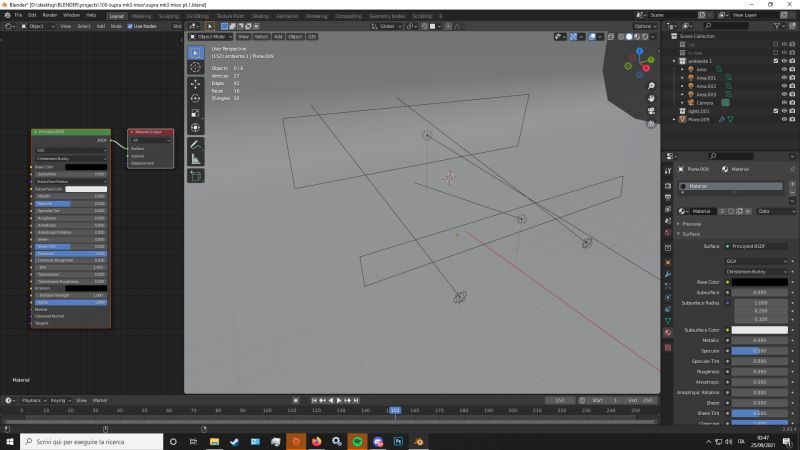Select the Cursor tool in viewport toolbar
The height and width of the screenshot is (450, 800).
point(195,67)
